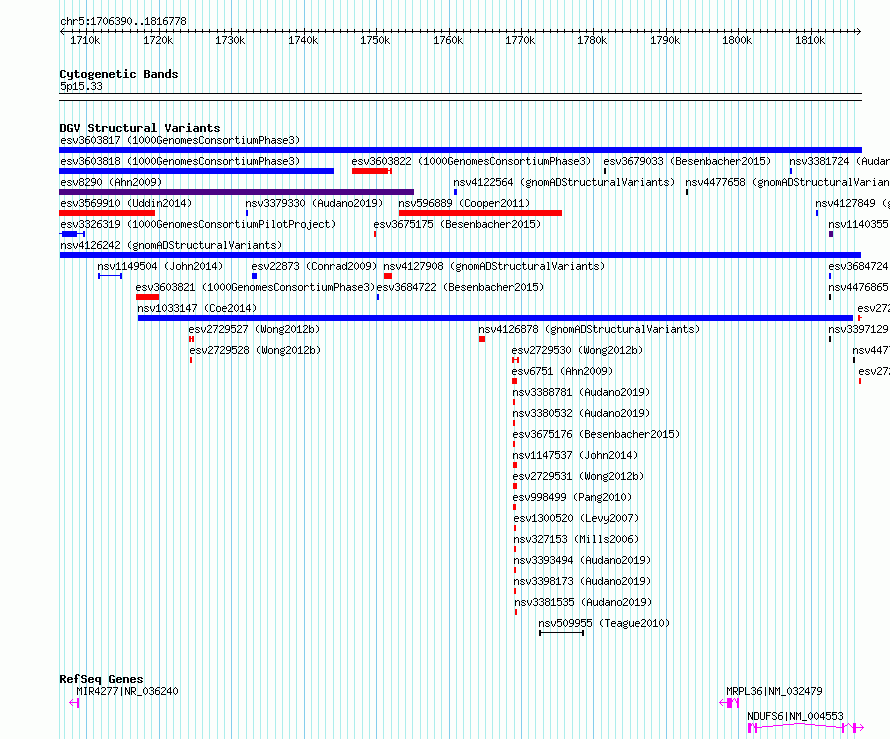Select the nsv509955 (Teague2010) black span glyph
The width and height of the screenshot is (890, 739).
tap(561, 633)
